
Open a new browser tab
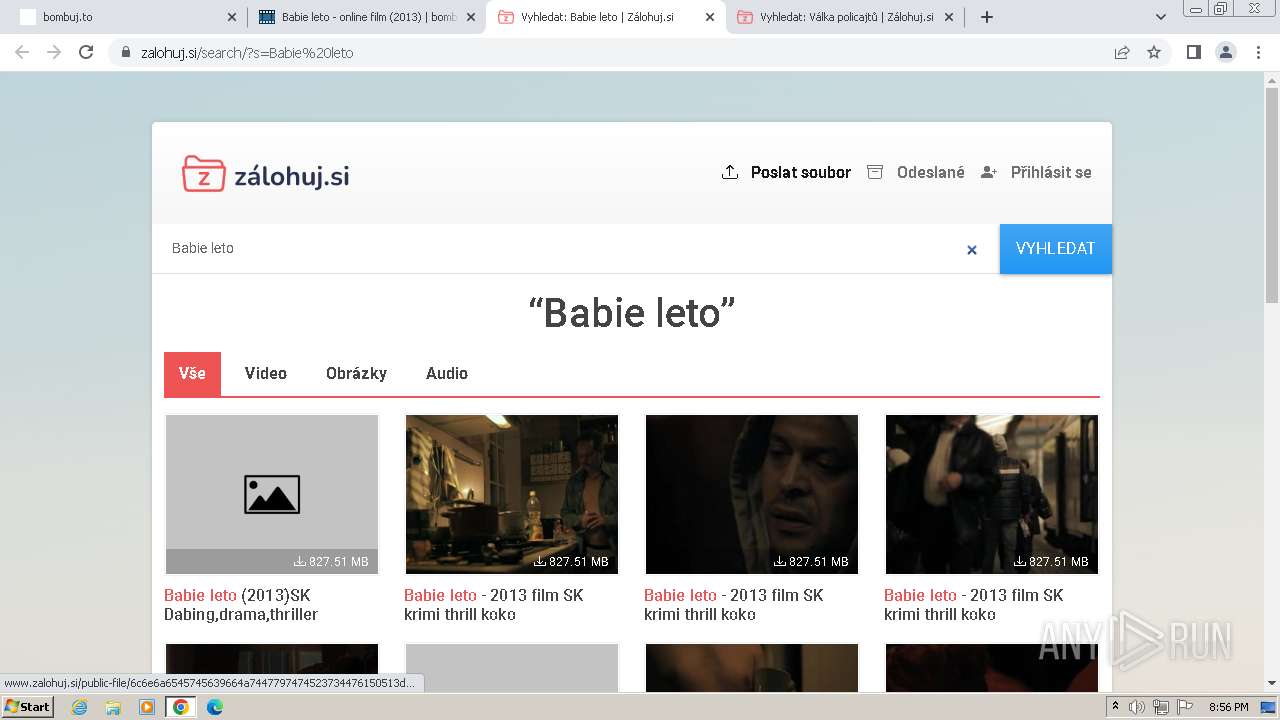point(987,17)
